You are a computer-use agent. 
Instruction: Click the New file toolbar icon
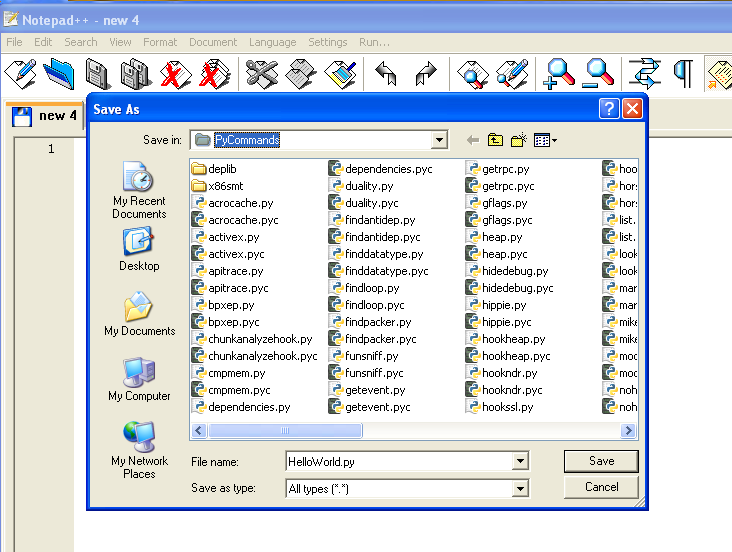21,73
